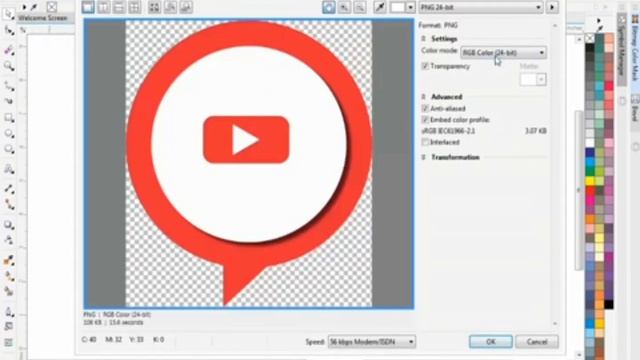Click Zoom in tool in export dialog

344,7
